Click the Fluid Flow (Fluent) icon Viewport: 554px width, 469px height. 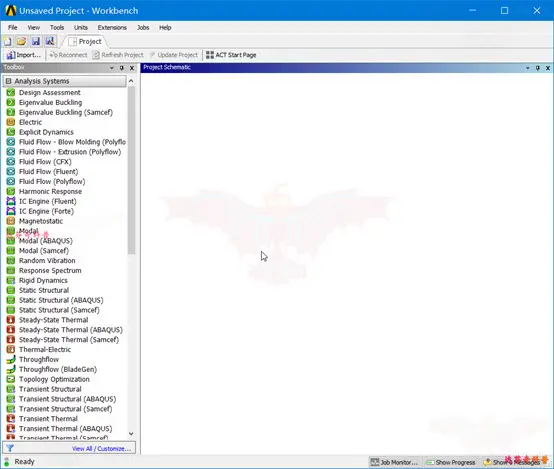(11, 172)
